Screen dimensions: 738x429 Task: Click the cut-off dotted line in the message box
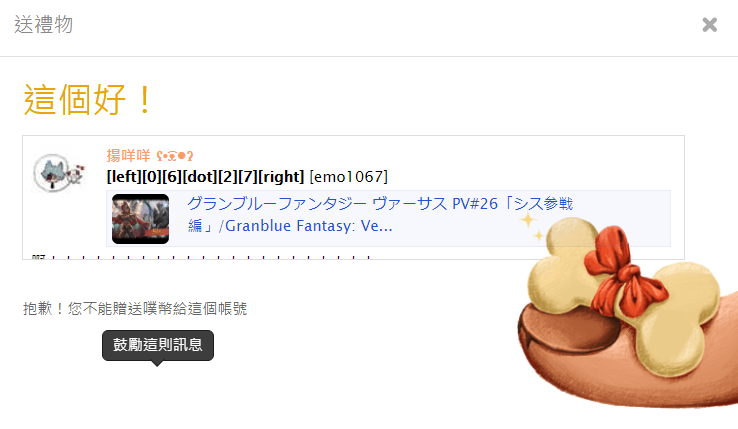point(201,257)
